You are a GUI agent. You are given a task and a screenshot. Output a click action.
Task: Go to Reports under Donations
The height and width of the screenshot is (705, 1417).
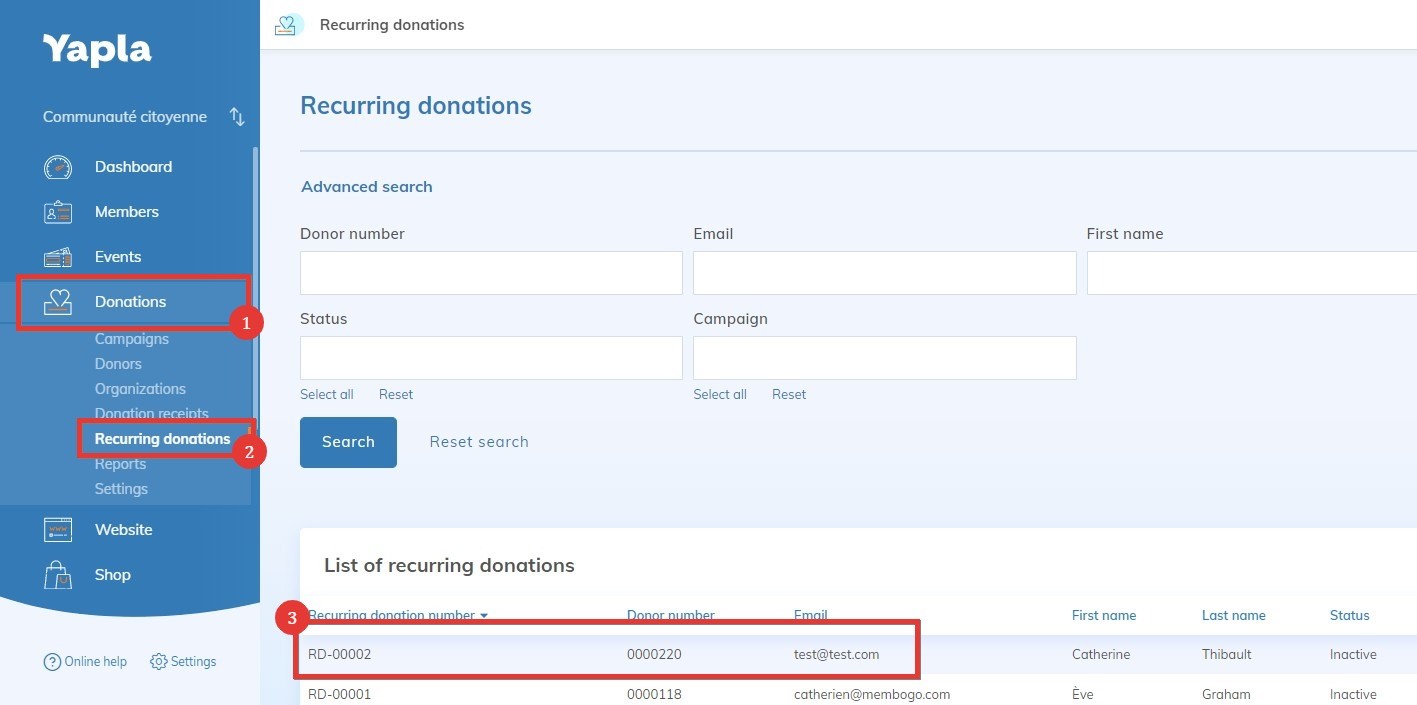point(120,464)
